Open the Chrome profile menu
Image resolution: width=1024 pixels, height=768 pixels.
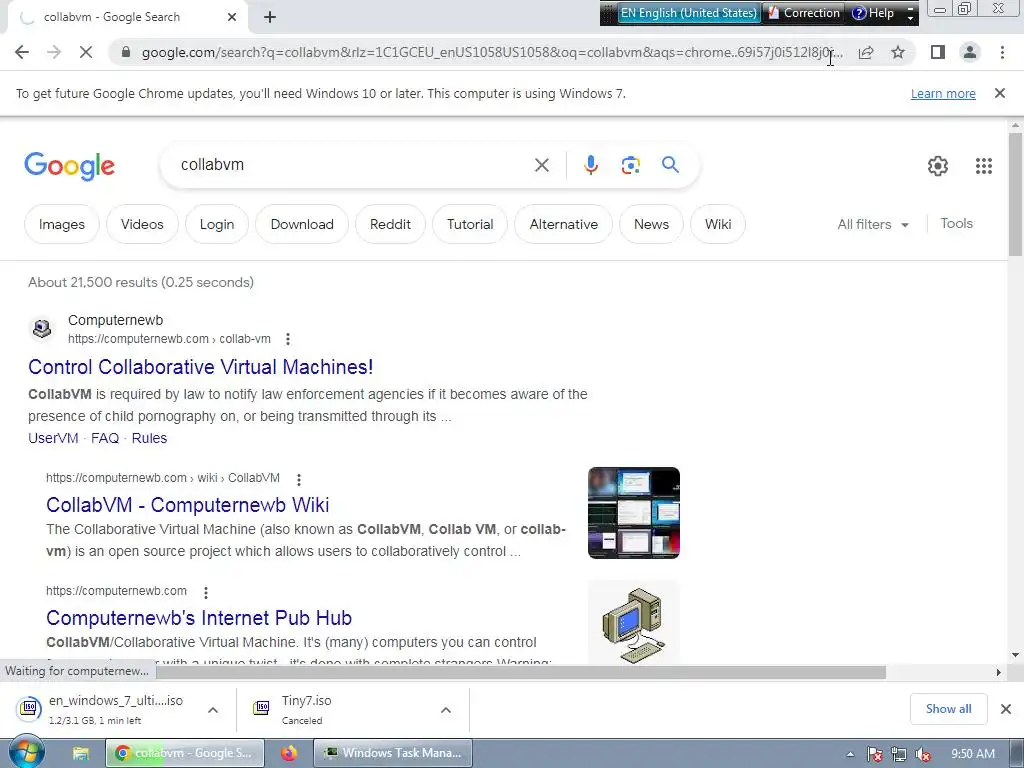(970, 52)
